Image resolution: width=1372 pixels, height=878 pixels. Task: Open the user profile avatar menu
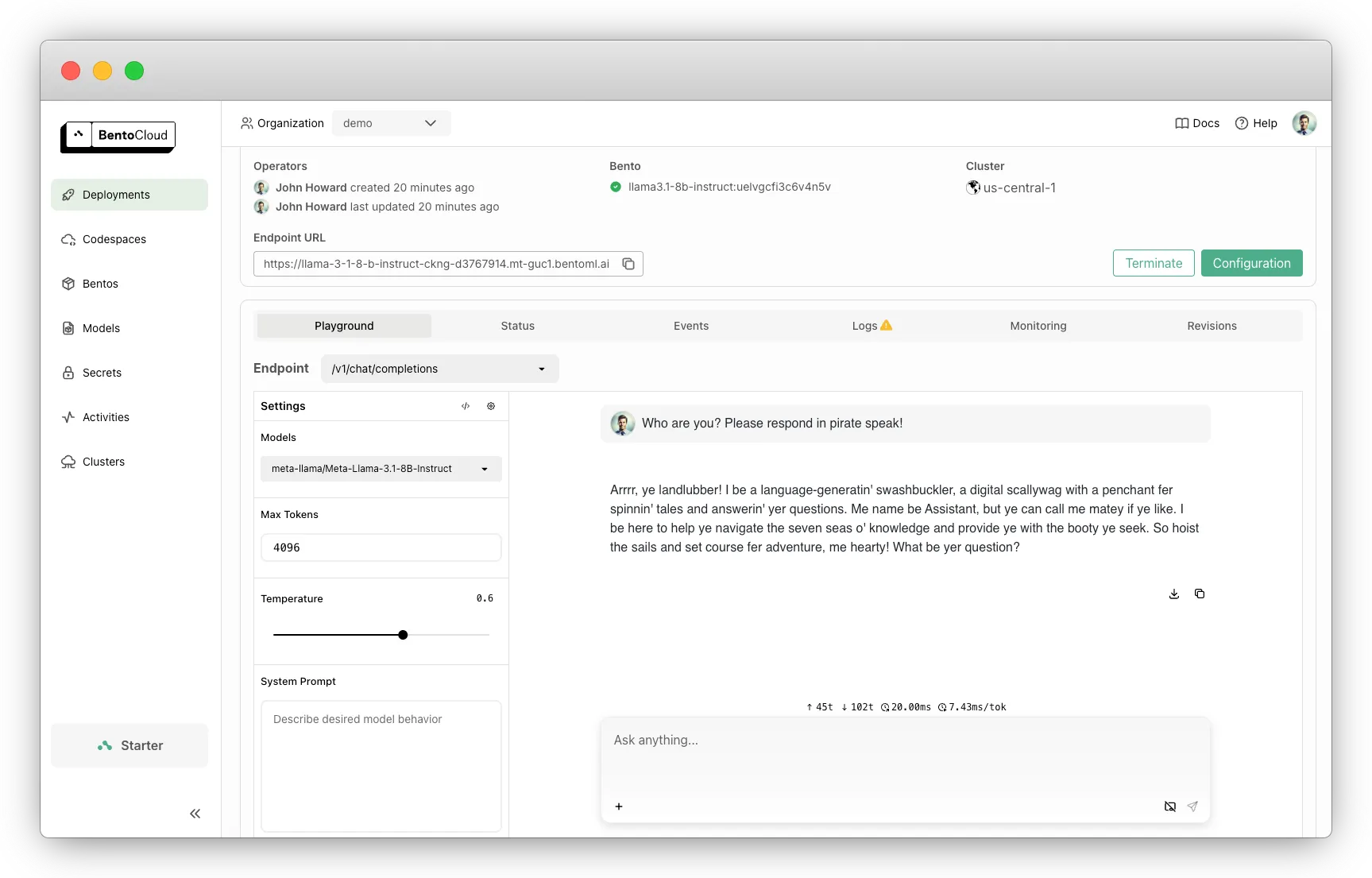tap(1304, 123)
